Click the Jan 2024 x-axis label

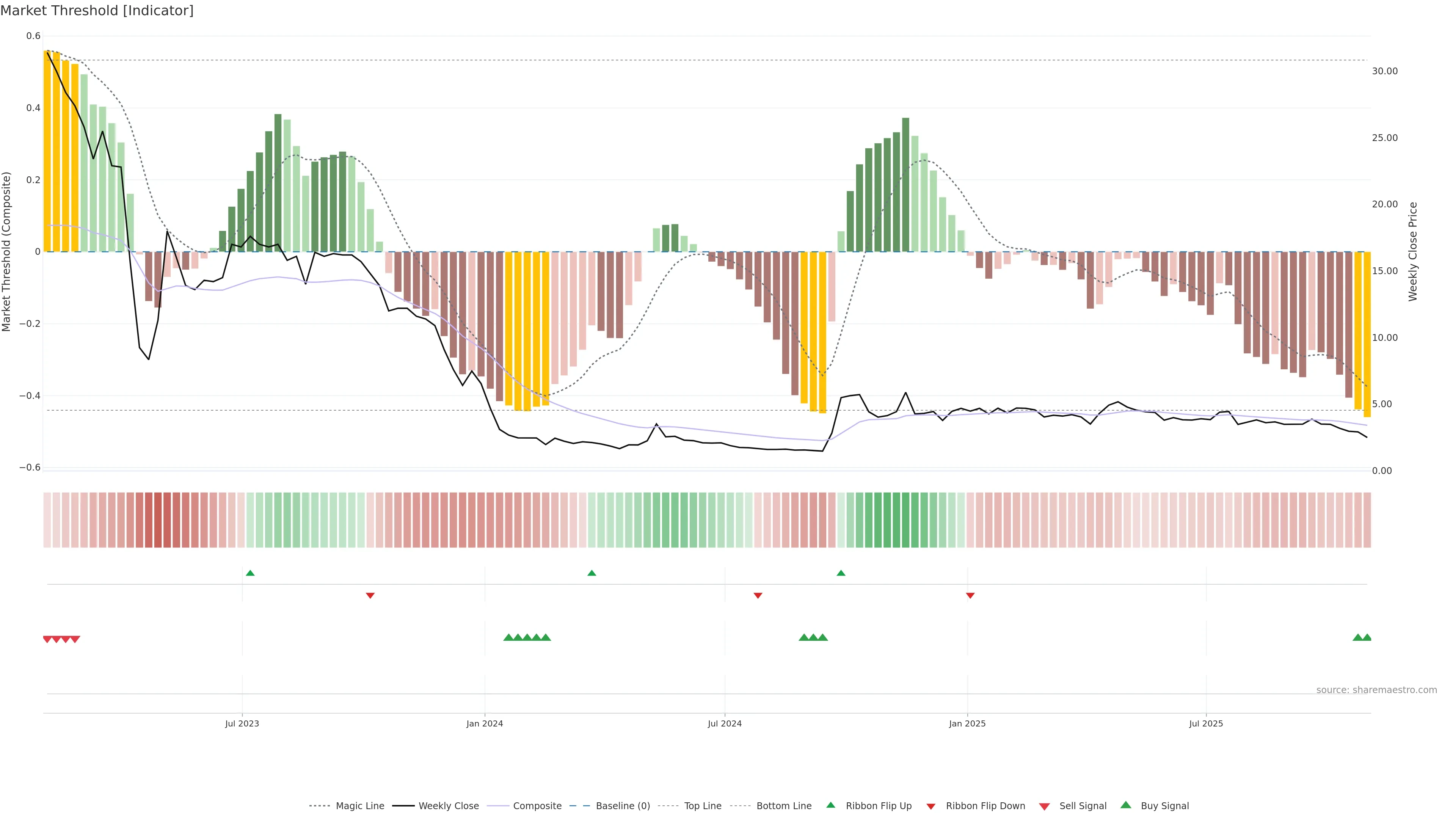tap(485, 723)
